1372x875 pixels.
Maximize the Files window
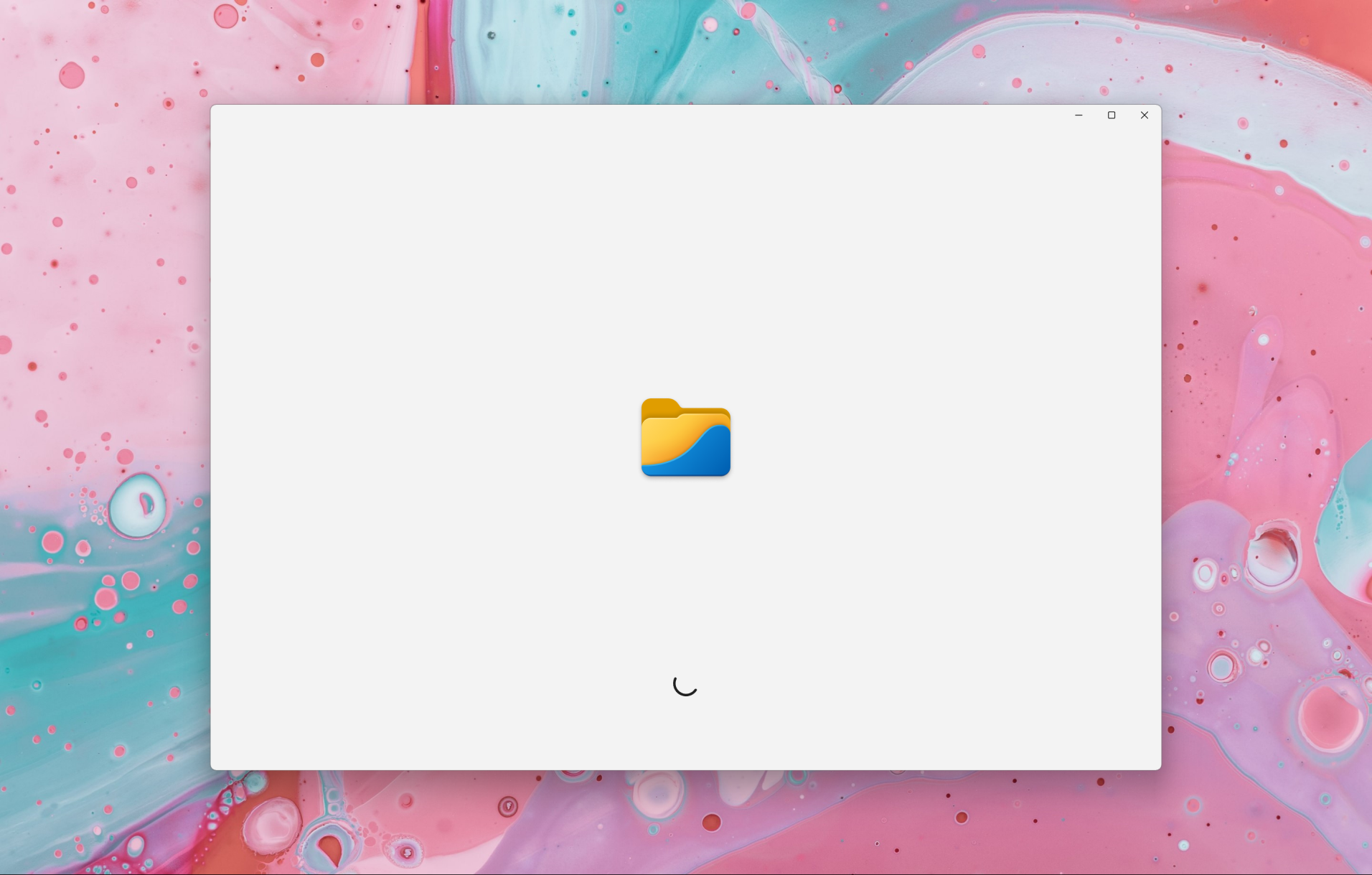click(x=1111, y=115)
